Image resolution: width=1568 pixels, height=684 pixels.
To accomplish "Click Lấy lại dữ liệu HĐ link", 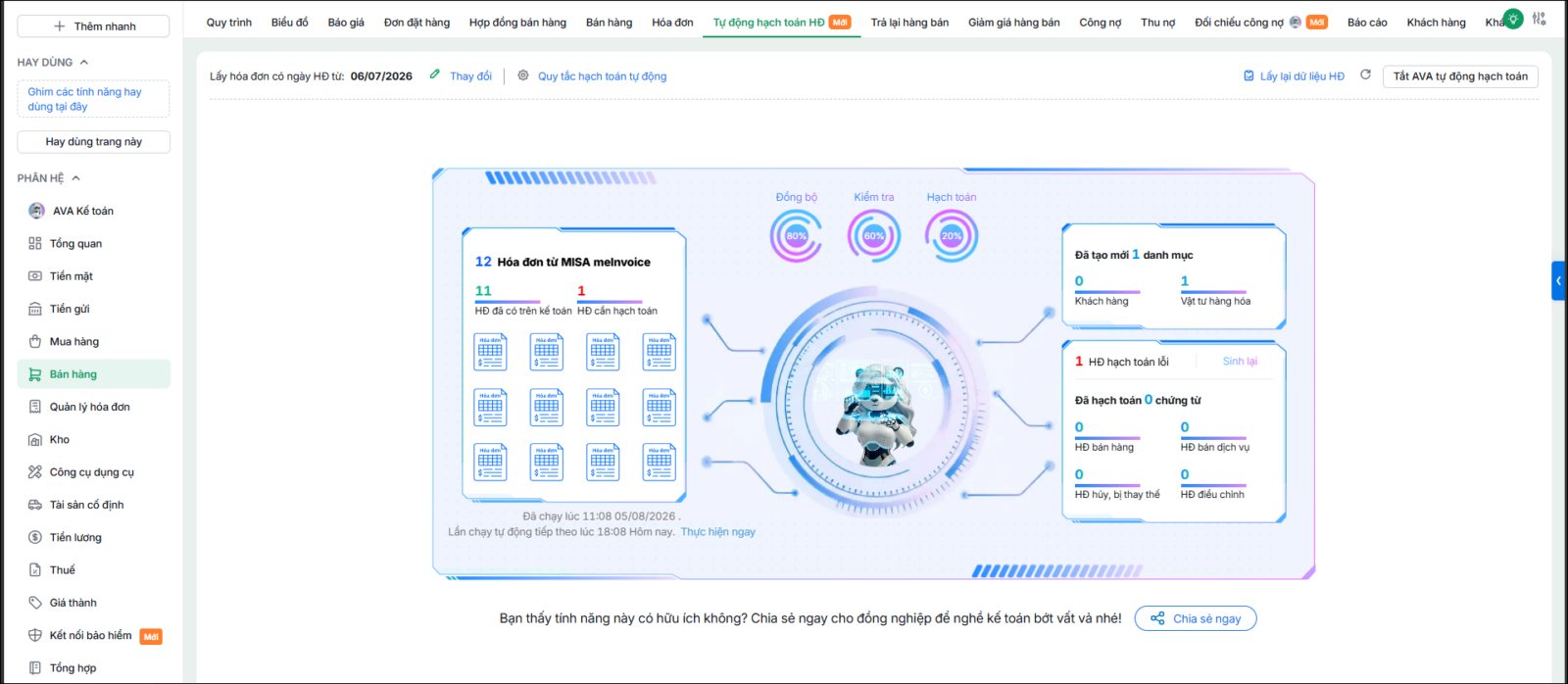I will [x=1301, y=76].
